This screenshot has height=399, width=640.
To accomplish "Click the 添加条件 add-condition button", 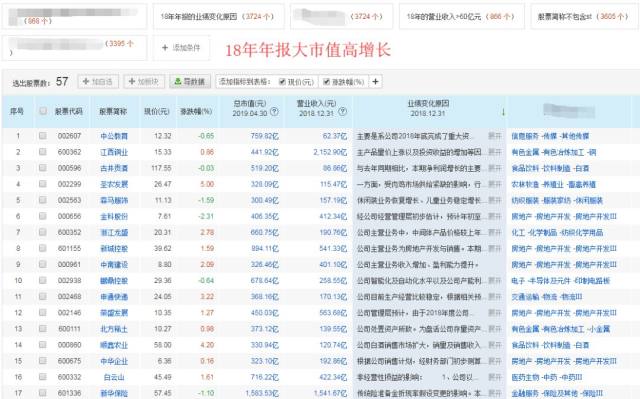I will coord(181,48).
